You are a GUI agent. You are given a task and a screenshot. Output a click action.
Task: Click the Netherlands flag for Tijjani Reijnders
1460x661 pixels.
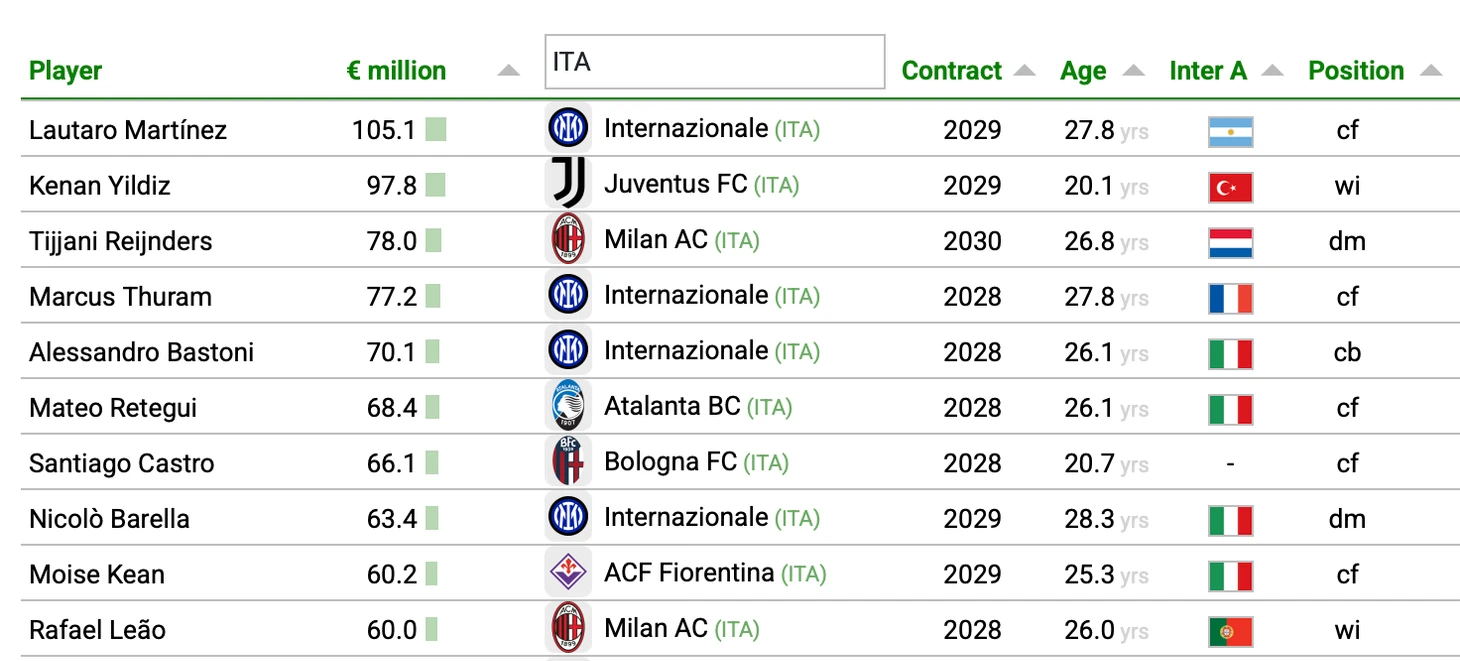(x=1230, y=242)
